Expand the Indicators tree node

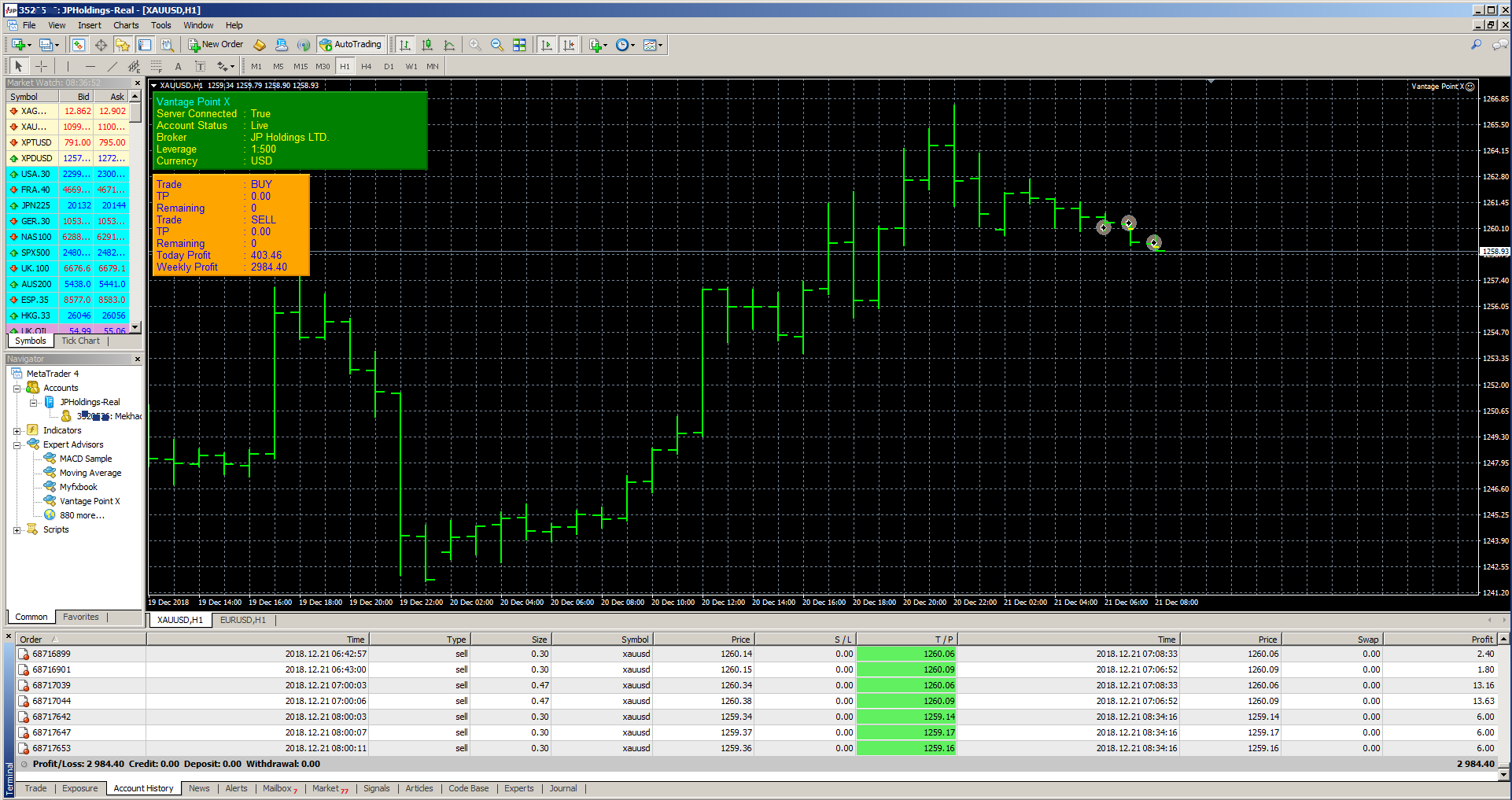[17, 431]
